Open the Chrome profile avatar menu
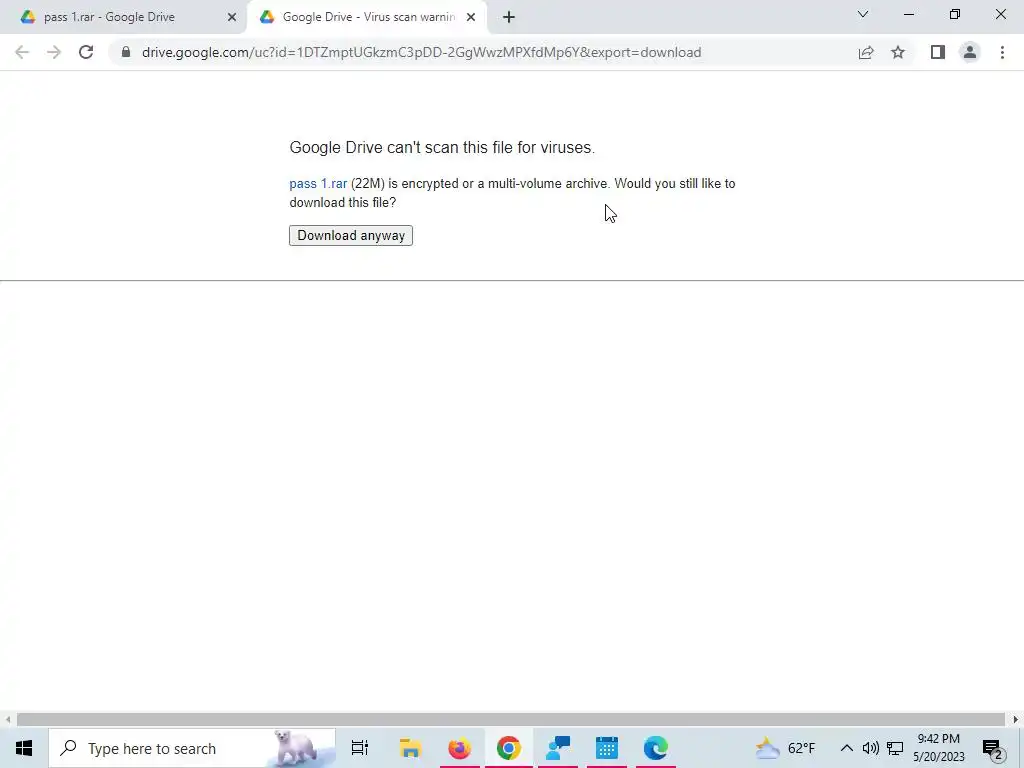 point(970,52)
